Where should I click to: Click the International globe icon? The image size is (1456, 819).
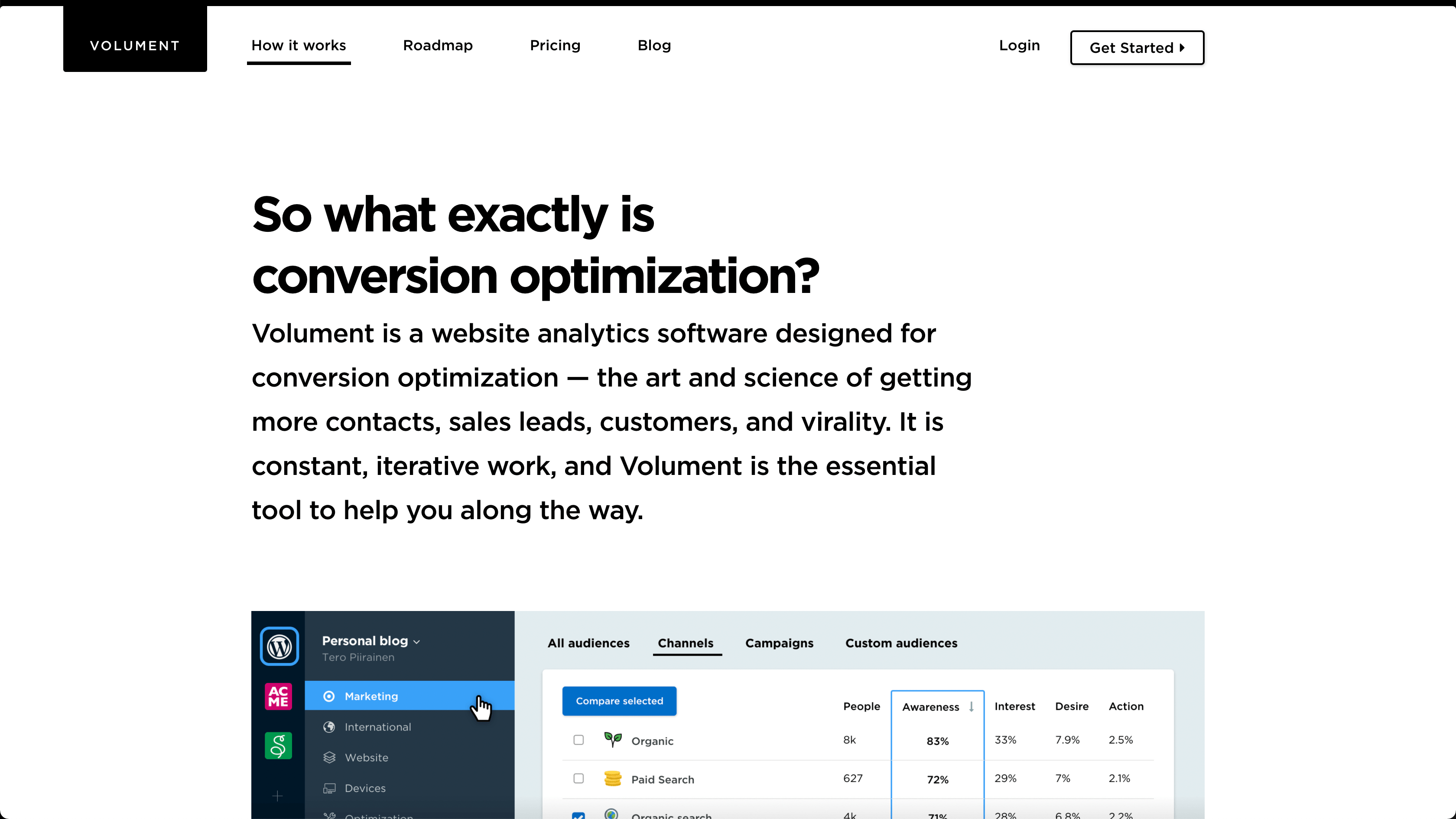click(329, 727)
